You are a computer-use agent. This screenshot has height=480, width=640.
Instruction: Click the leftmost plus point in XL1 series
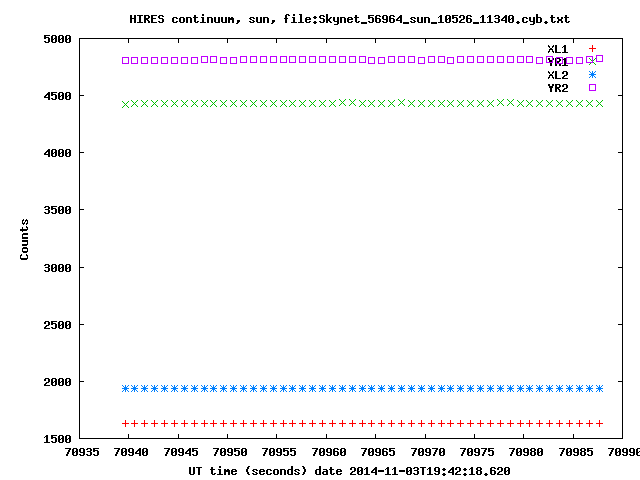(x=125, y=423)
